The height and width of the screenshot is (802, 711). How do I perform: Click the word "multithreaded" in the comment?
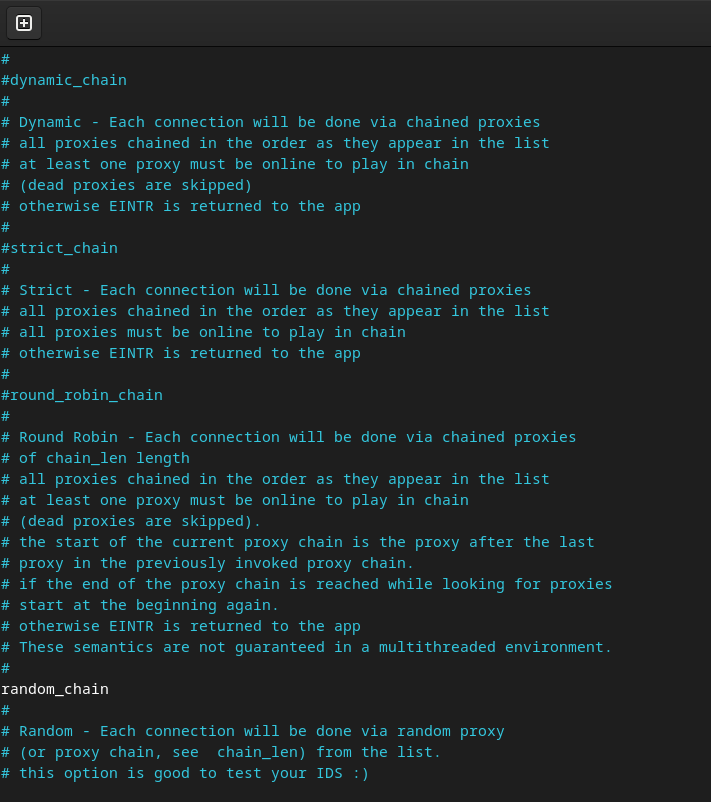point(437,647)
